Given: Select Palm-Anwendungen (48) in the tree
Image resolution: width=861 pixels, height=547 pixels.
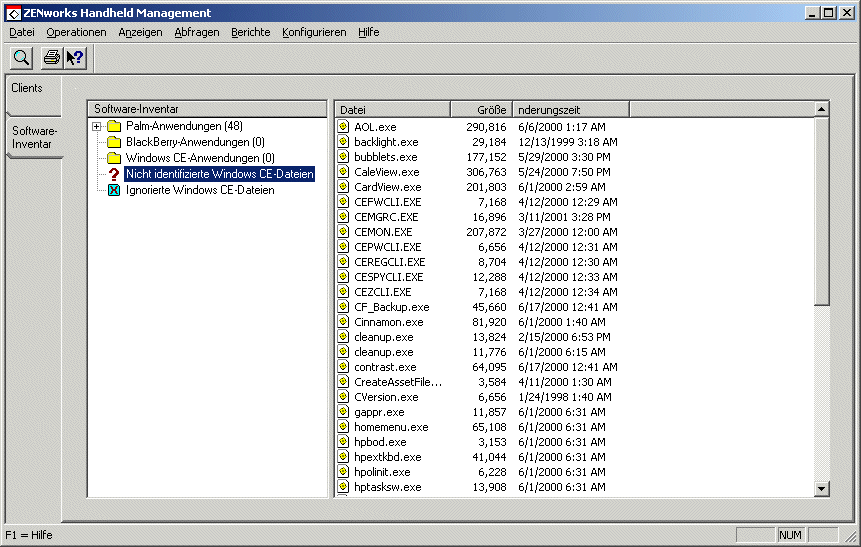Looking at the screenshot, I should [184, 126].
